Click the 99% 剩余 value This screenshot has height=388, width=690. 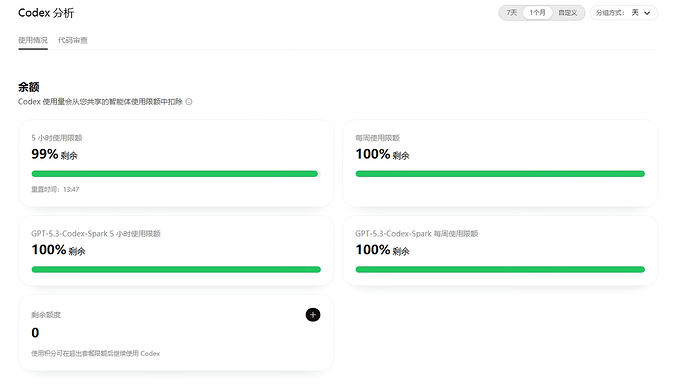tap(54, 154)
